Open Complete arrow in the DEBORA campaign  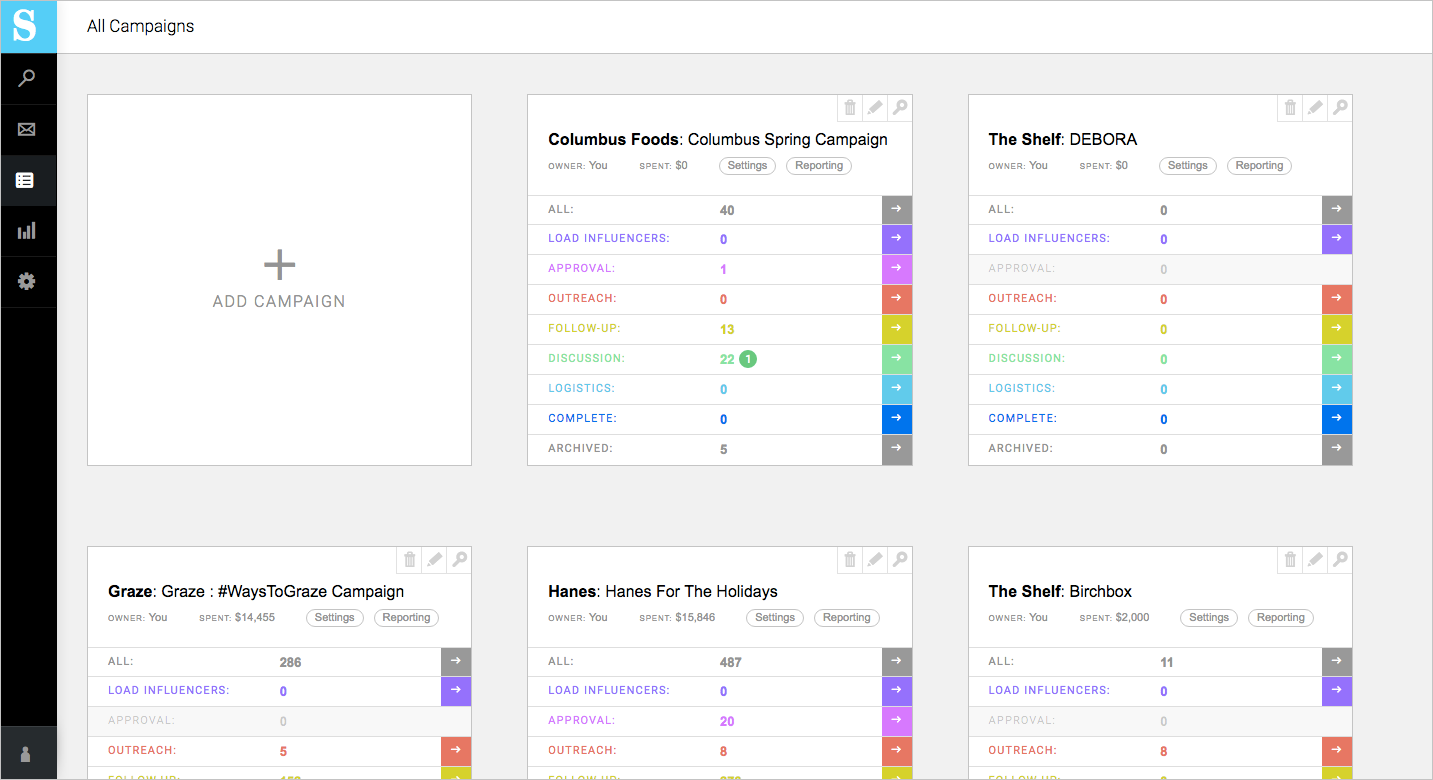(x=1337, y=419)
